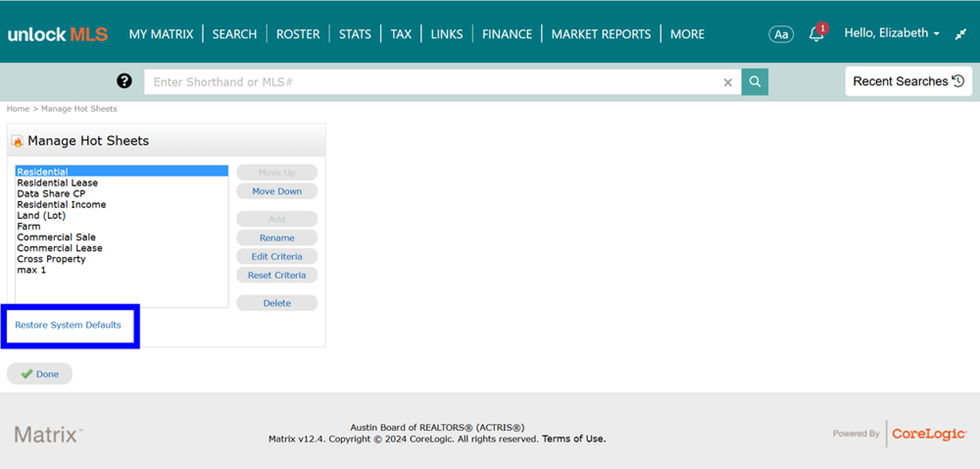Click the Recent Searches button
980x469 pixels.
pyautogui.click(x=909, y=81)
